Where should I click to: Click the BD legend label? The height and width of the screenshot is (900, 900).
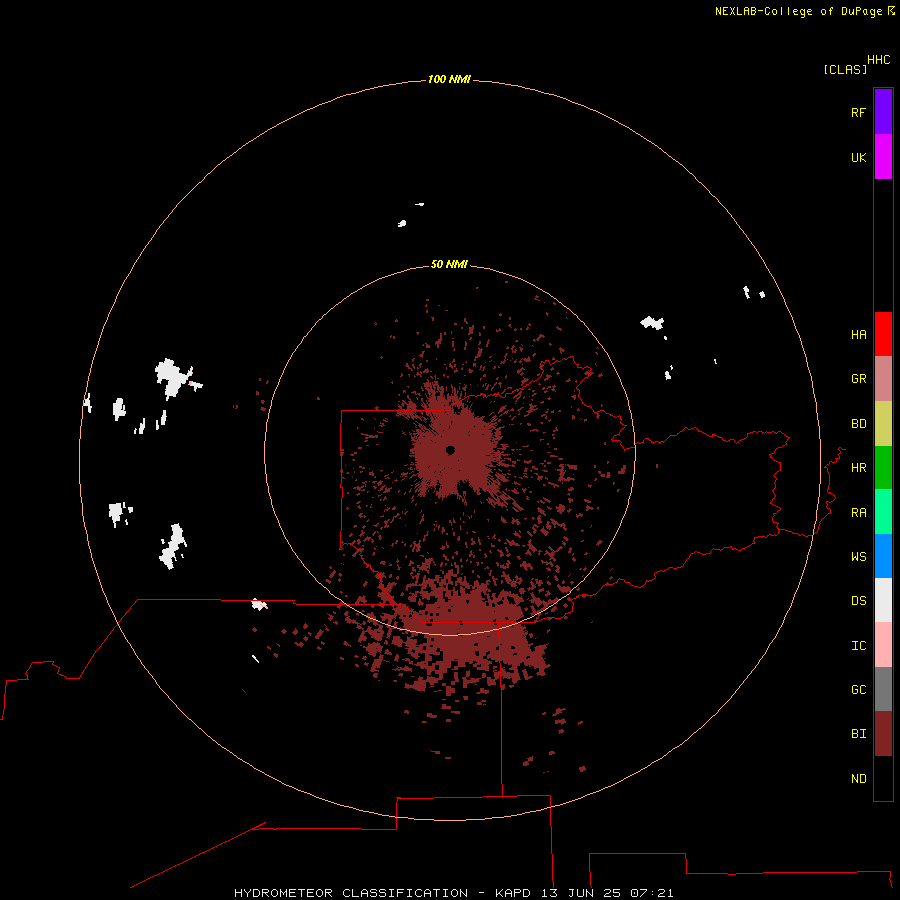[858, 424]
